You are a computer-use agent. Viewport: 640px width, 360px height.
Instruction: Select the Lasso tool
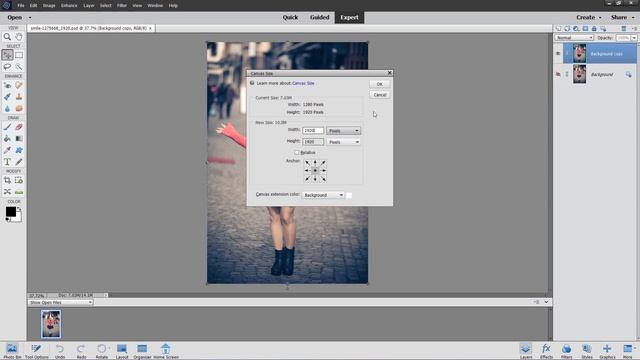(7, 67)
